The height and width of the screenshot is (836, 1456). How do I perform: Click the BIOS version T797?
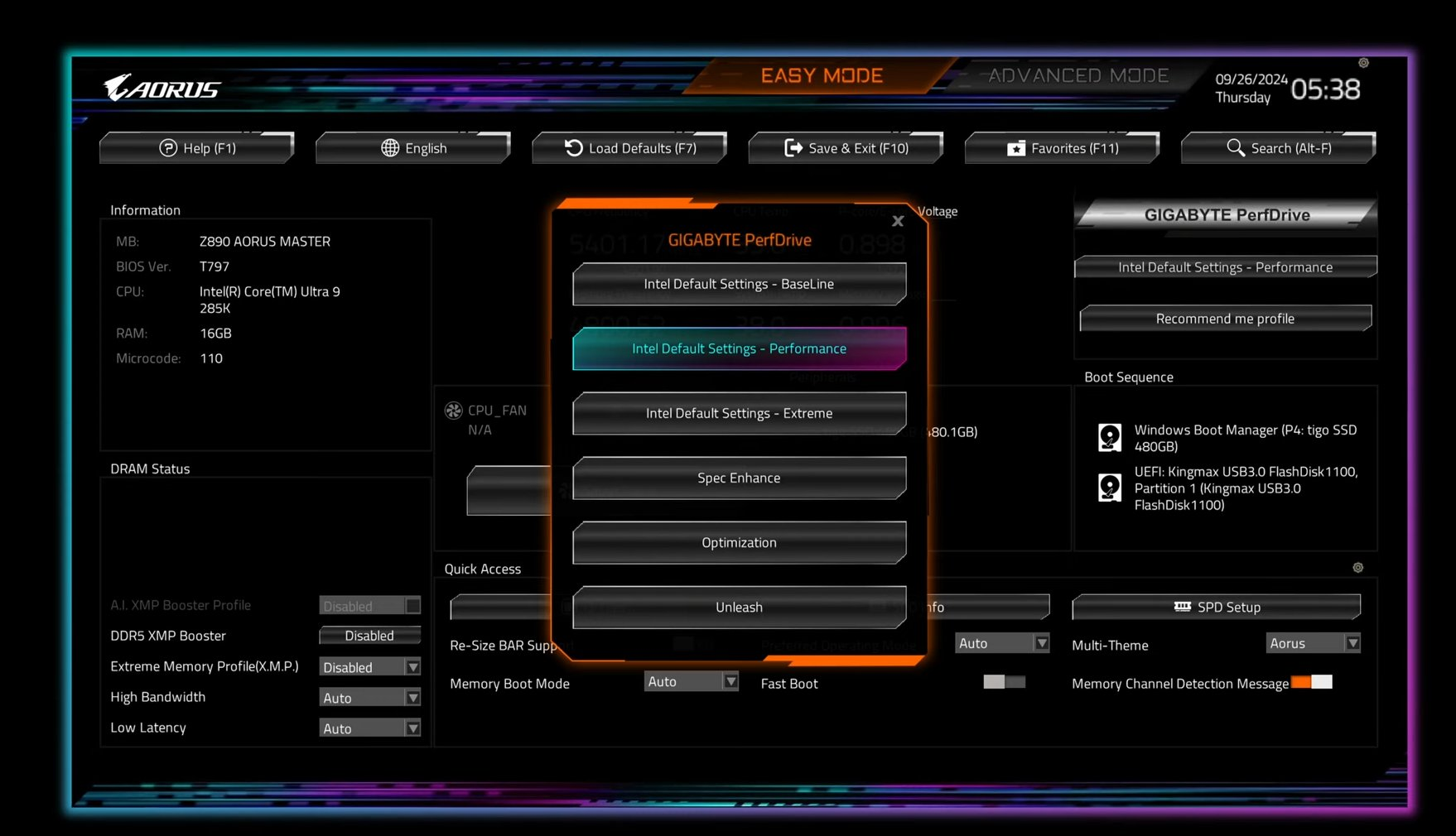(215, 267)
